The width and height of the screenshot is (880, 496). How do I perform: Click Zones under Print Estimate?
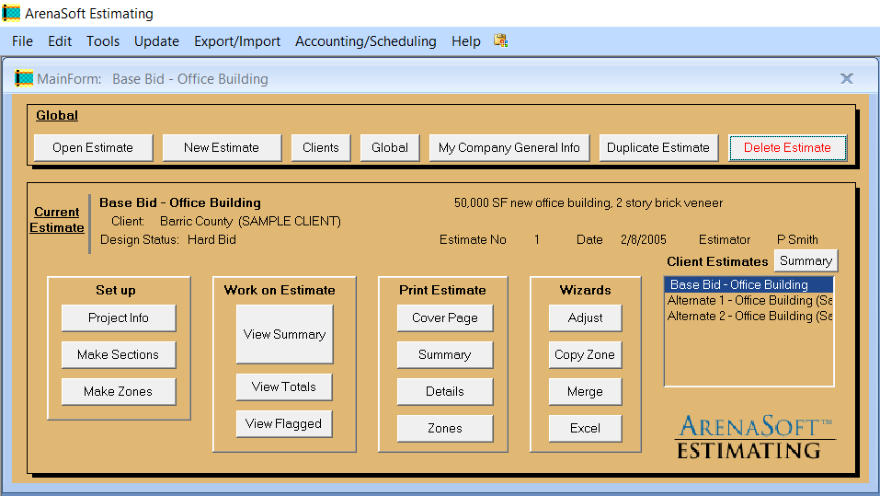[x=444, y=429]
